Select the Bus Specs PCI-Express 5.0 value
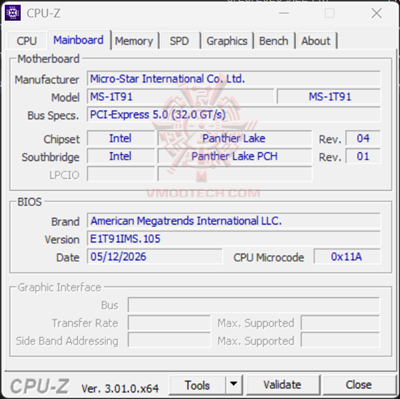Viewport: 400px width, 399px height. tap(234, 115)
